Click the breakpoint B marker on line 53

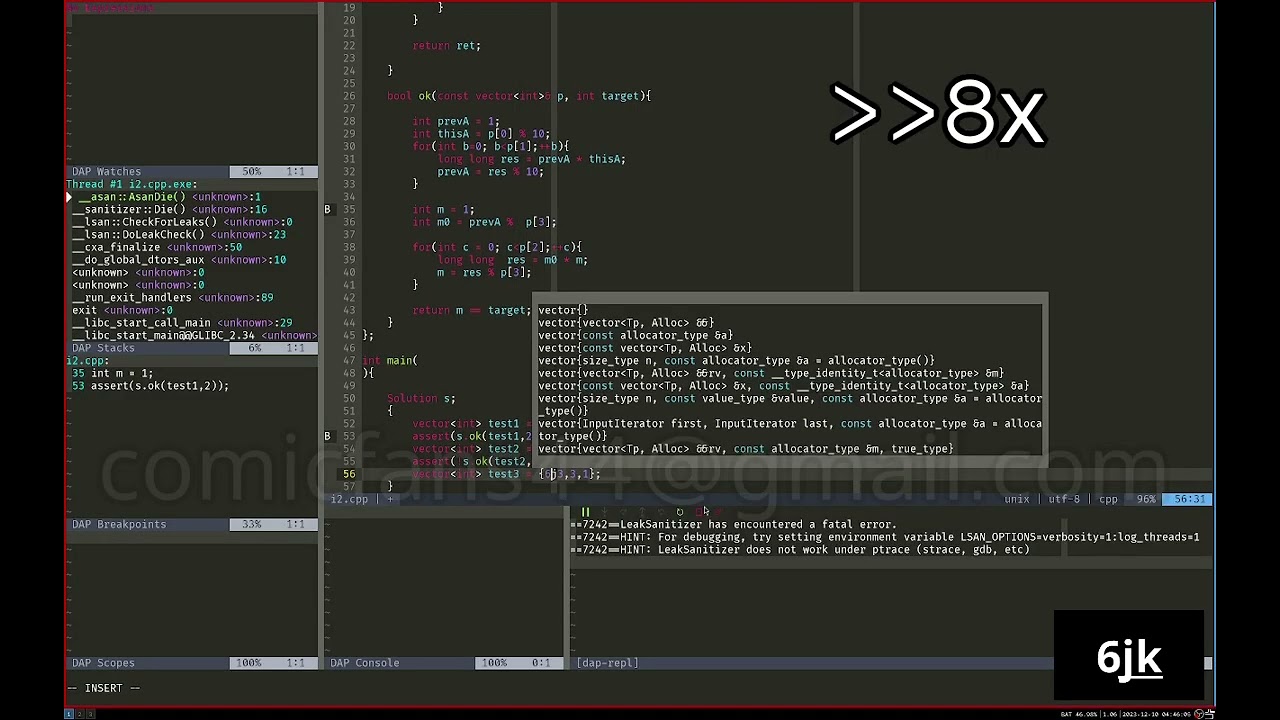point(327,436)
